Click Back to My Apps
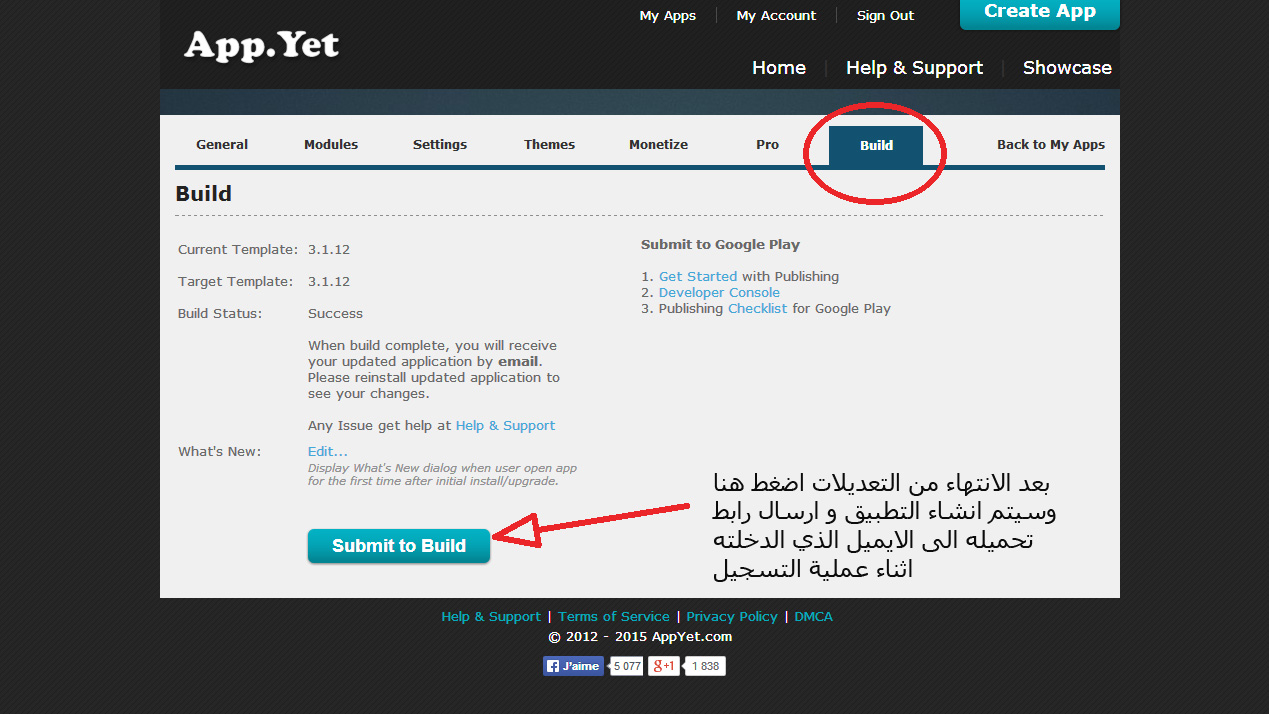The width and height of the screenshot is (1269, 714). 1051,145
